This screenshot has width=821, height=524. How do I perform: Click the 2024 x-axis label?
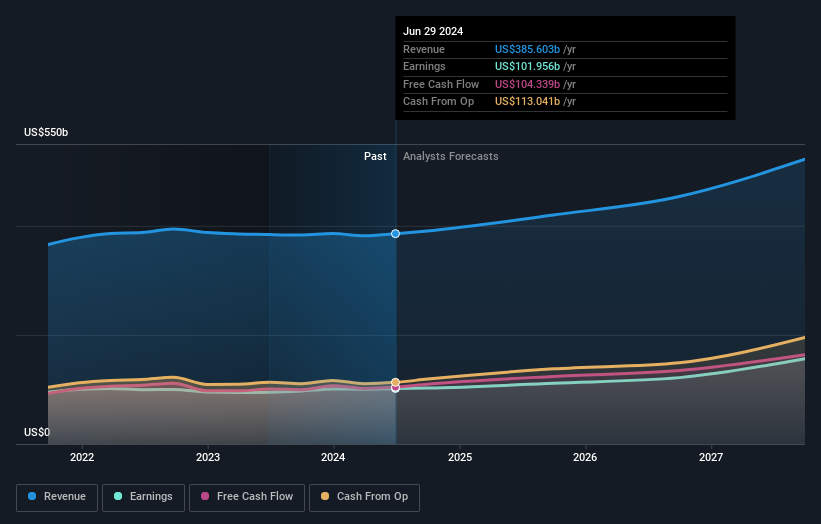333,458
